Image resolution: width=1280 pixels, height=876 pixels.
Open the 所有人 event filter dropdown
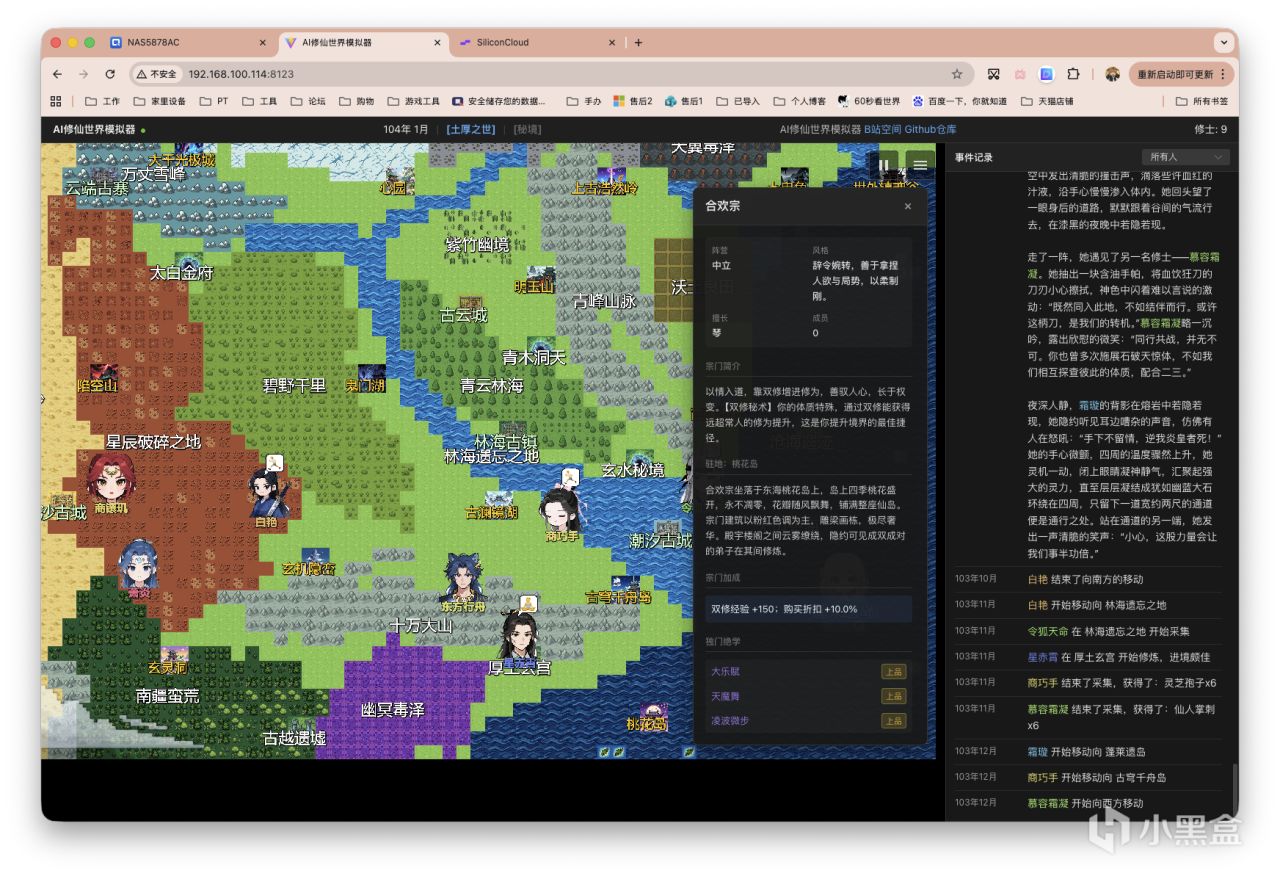[x=1186, y=157]
